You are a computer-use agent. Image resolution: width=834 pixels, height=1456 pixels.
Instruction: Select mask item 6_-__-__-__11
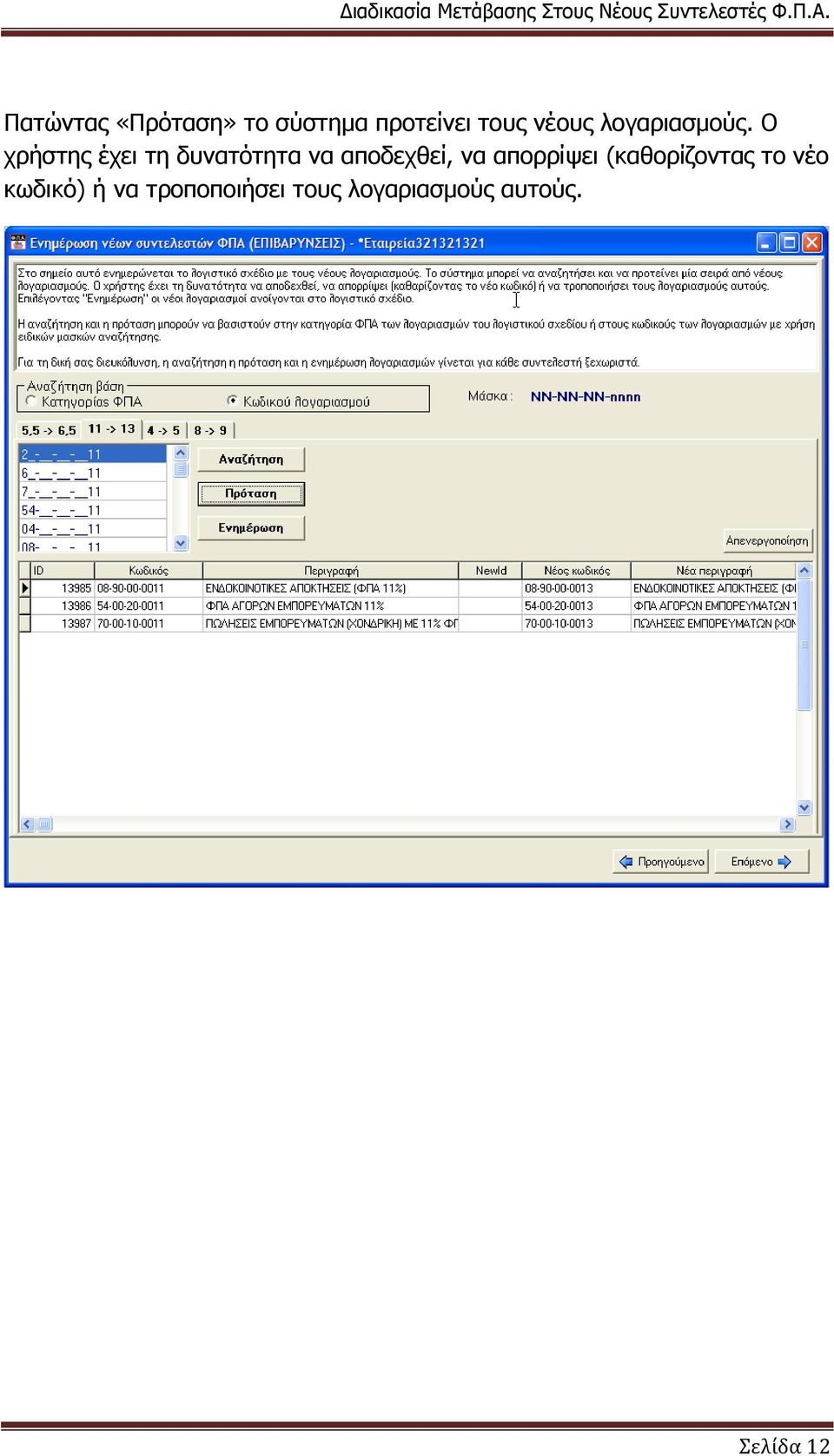(92, 473)
